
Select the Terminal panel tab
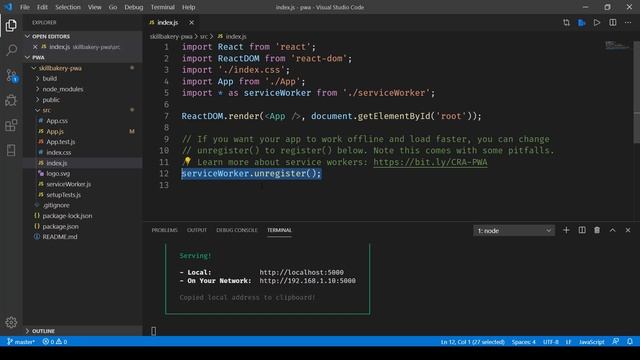[279, 230]
